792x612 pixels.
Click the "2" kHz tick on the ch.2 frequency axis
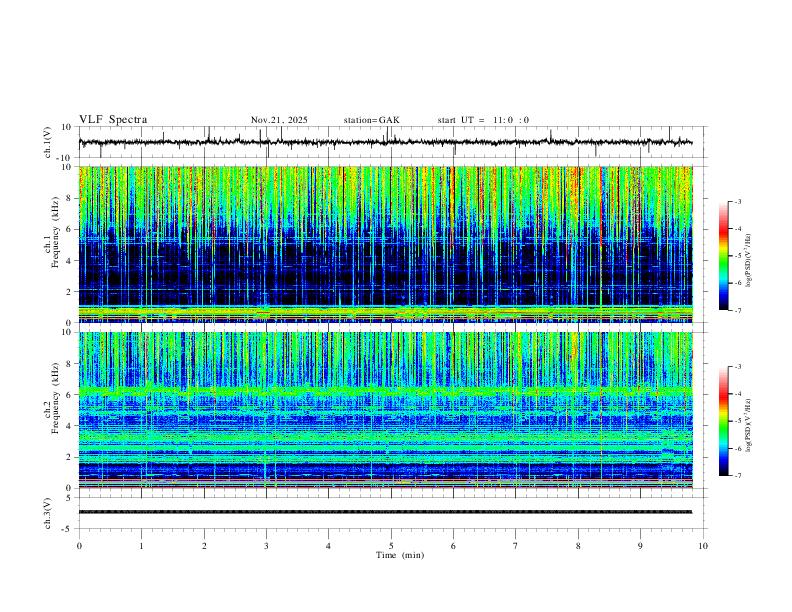click(70, 456)
